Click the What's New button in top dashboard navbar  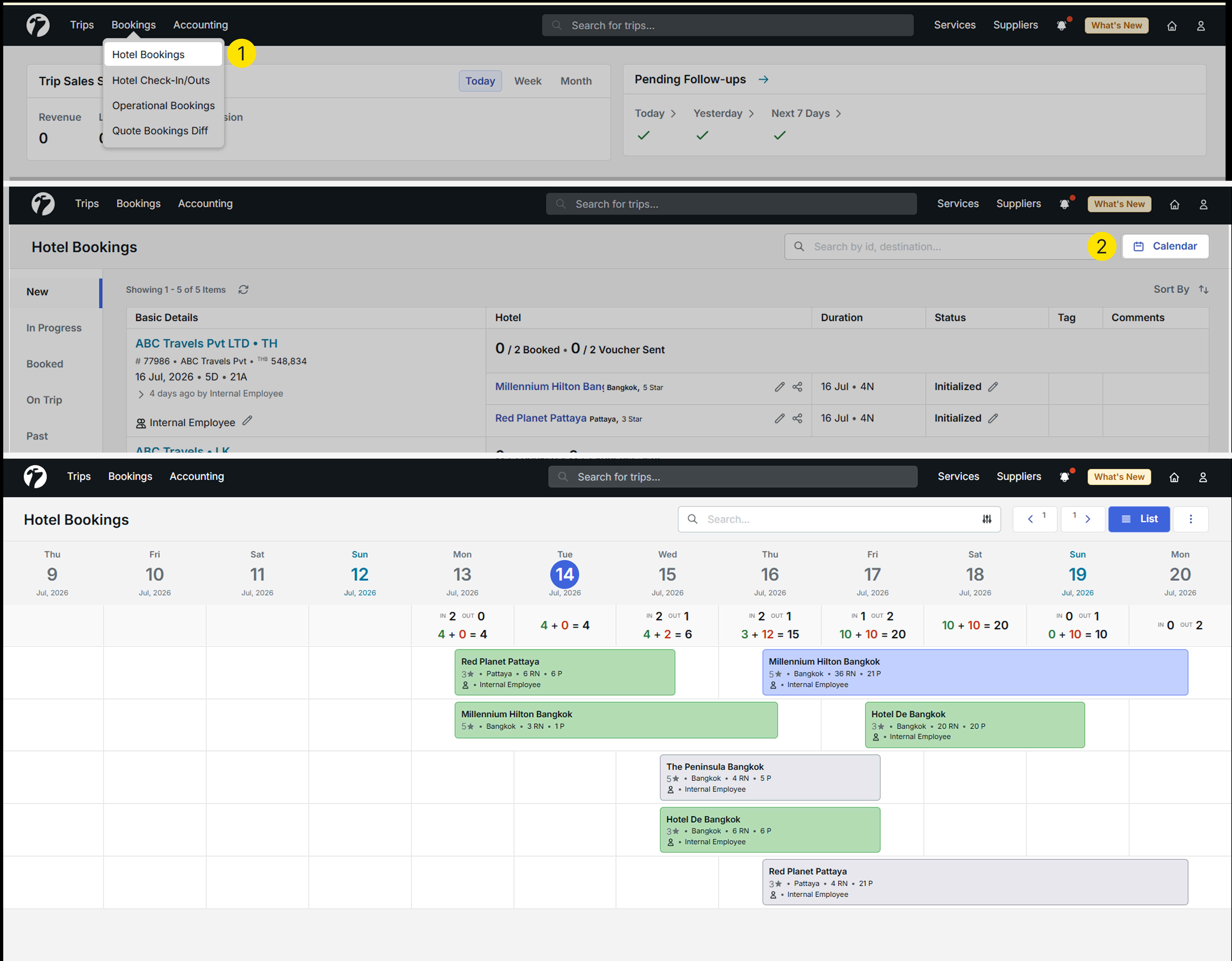coord(1116,25)
